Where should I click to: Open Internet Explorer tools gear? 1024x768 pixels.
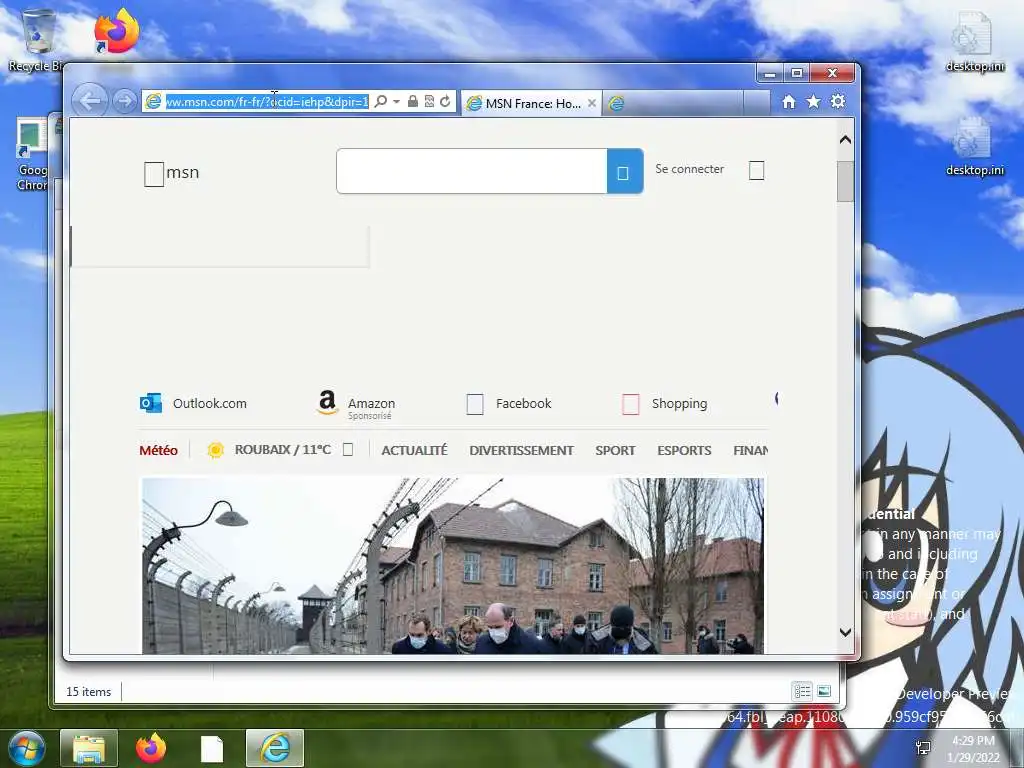tap(838, 101)
